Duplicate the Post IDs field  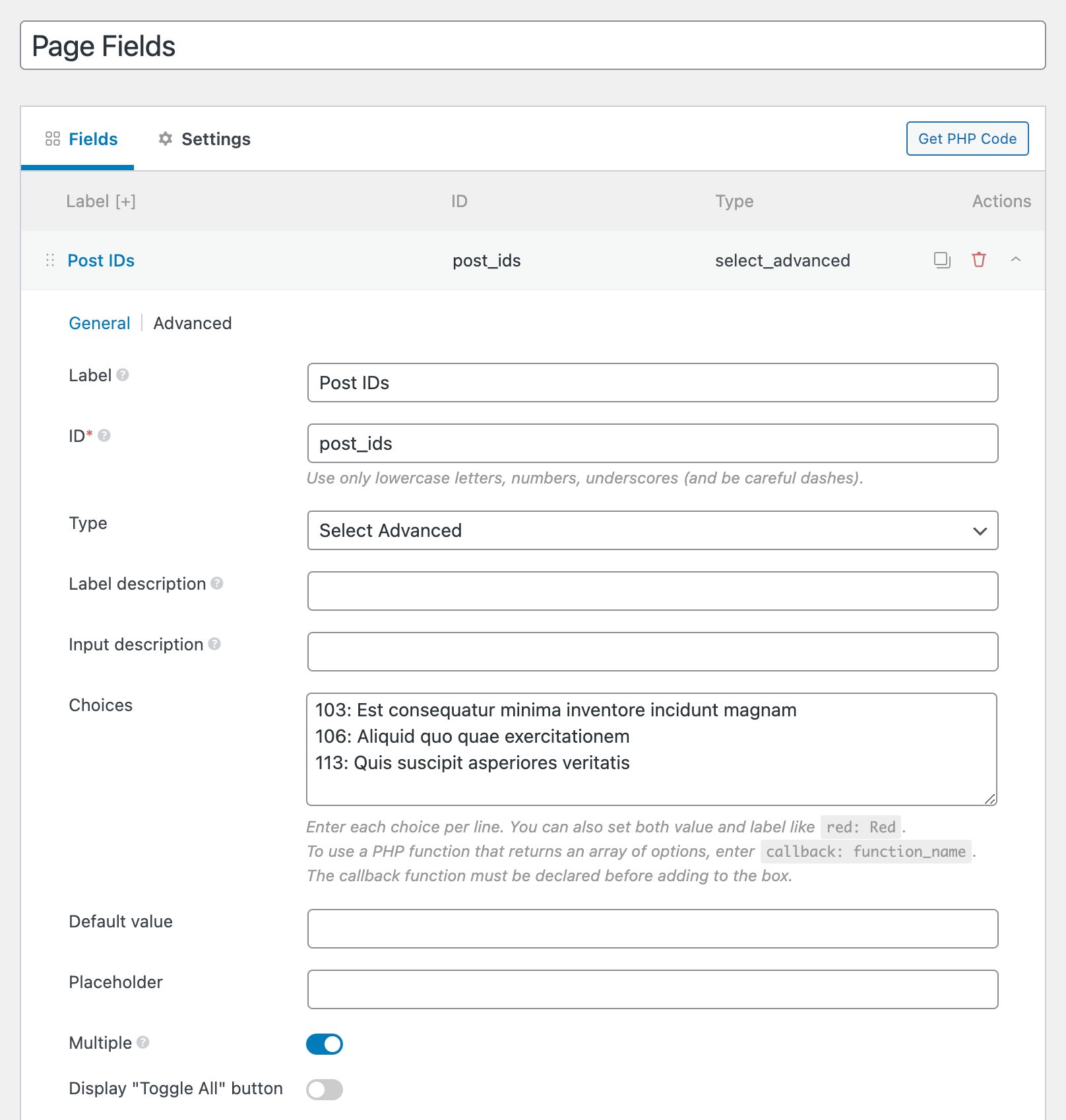(941, 260)
